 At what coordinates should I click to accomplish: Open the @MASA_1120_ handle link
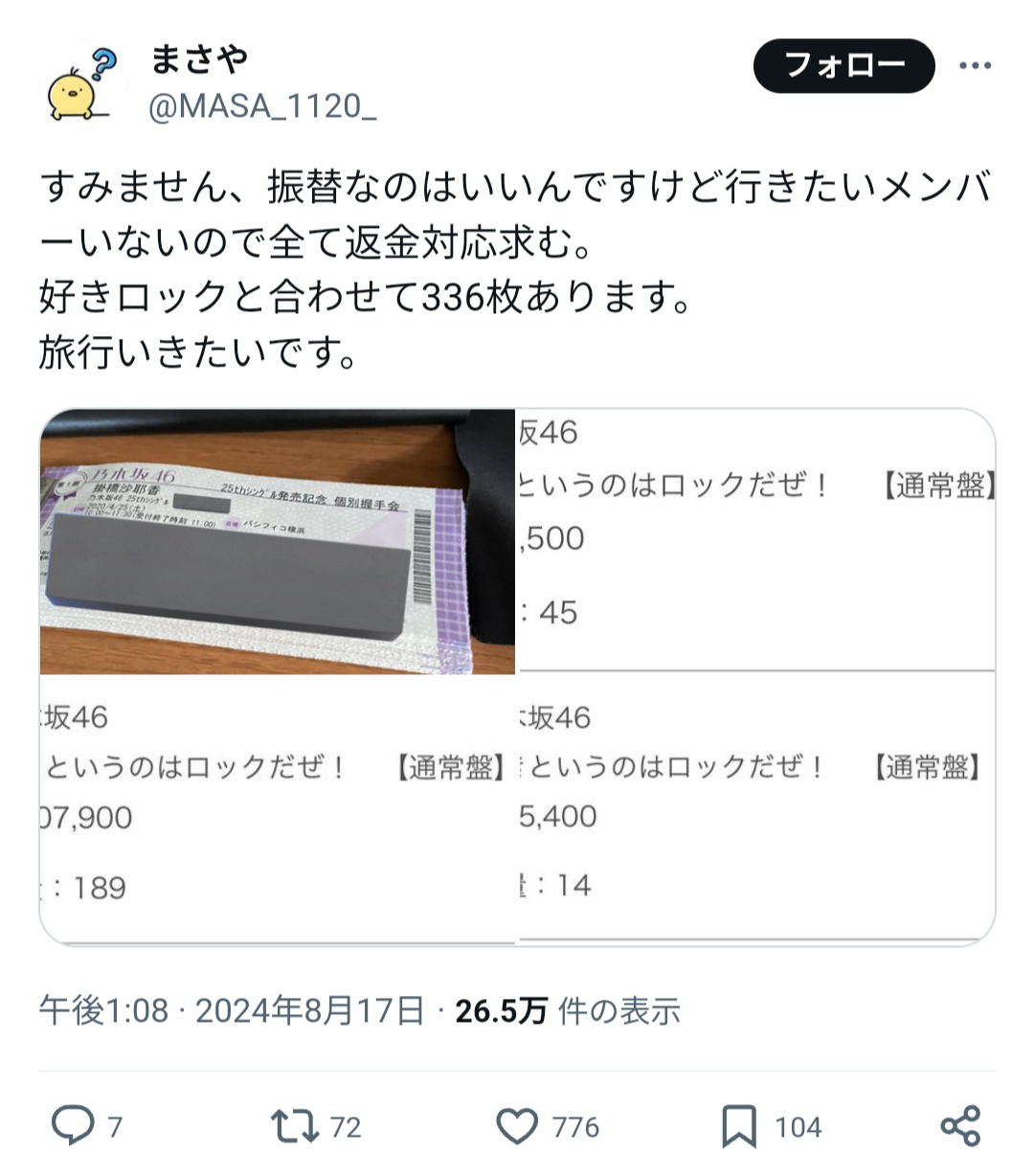point(262,106)
